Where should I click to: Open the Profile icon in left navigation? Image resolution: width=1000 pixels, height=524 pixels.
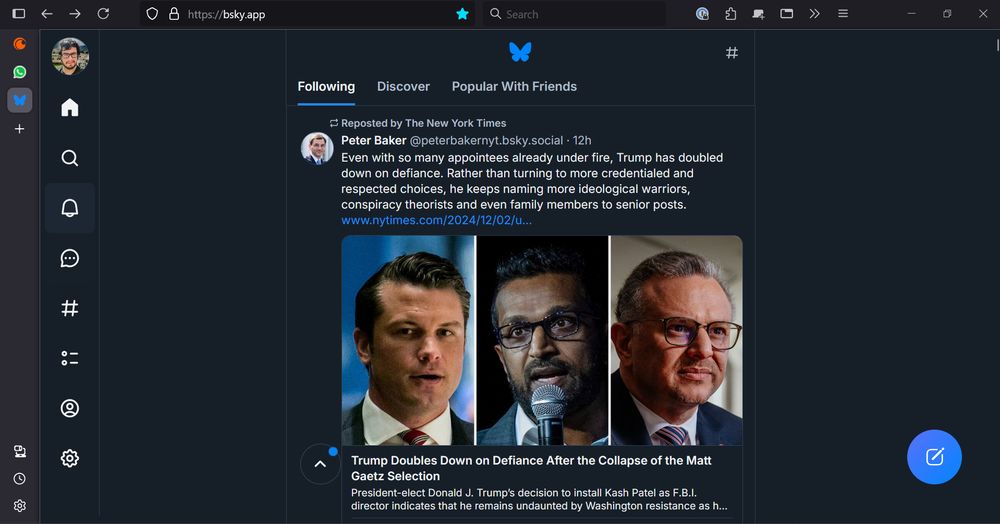click(x=70, y=408)
